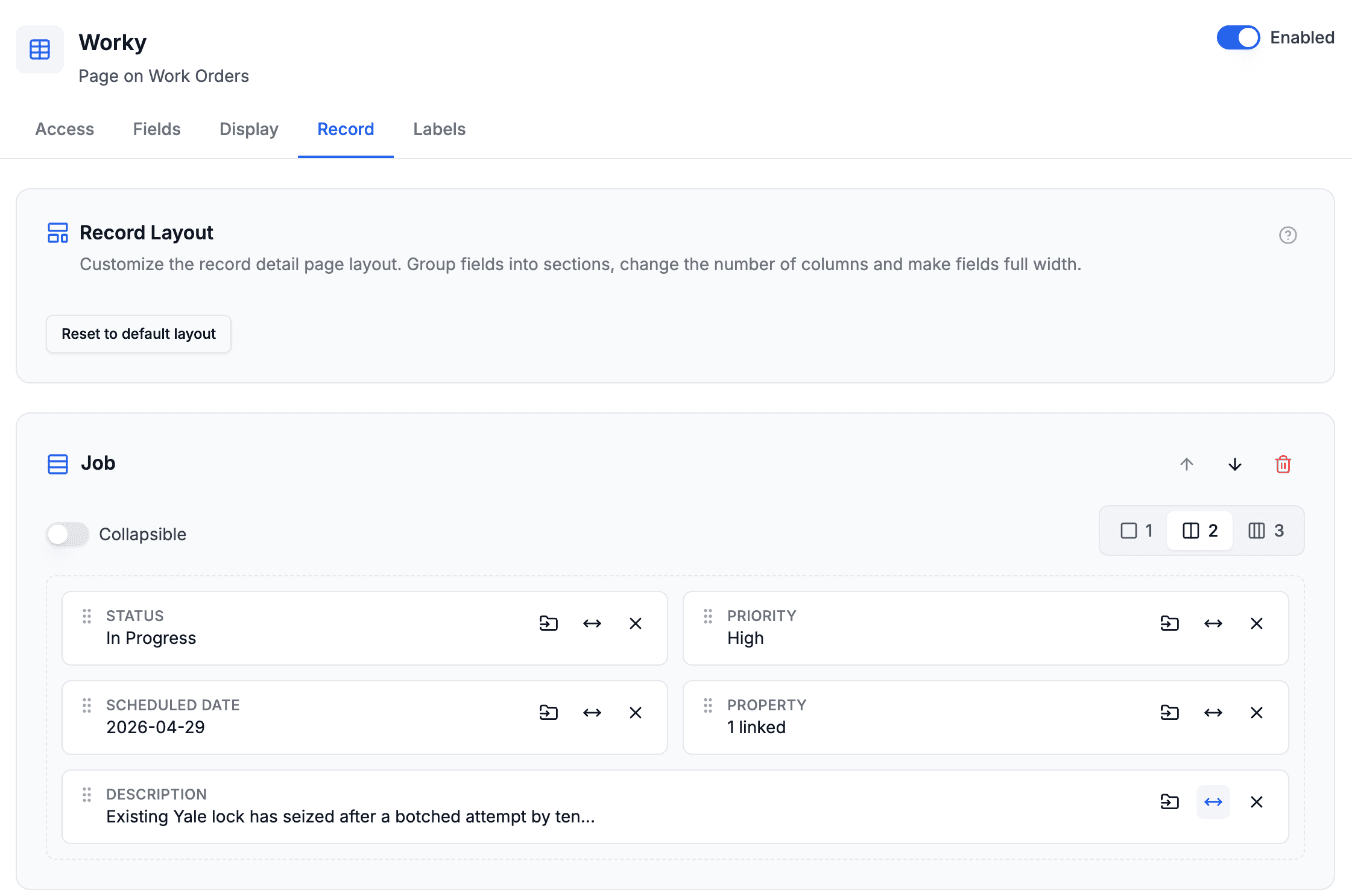Click the Job section title

98,463
